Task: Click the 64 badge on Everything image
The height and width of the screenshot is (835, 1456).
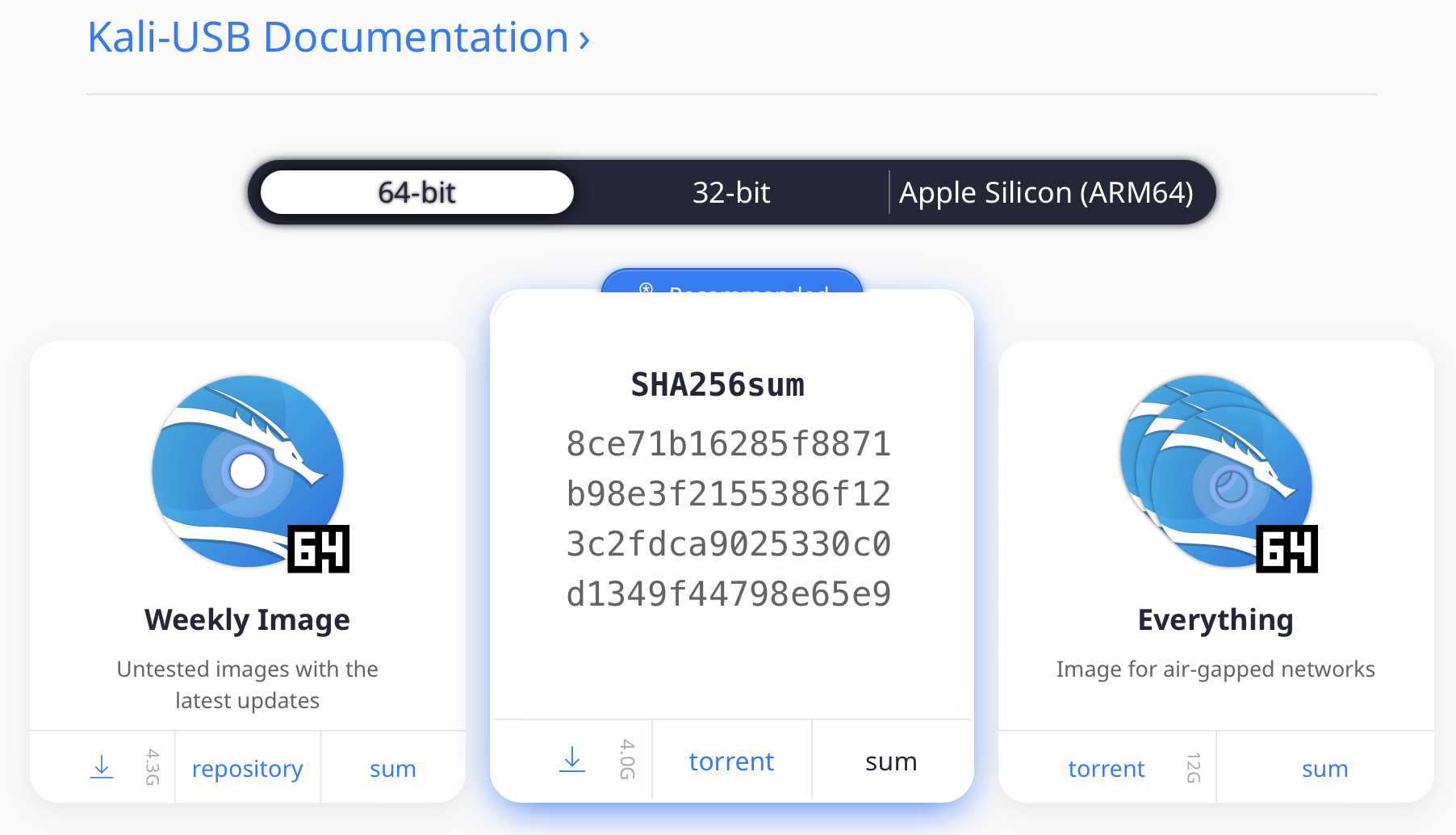Action: pos(1287,549)
